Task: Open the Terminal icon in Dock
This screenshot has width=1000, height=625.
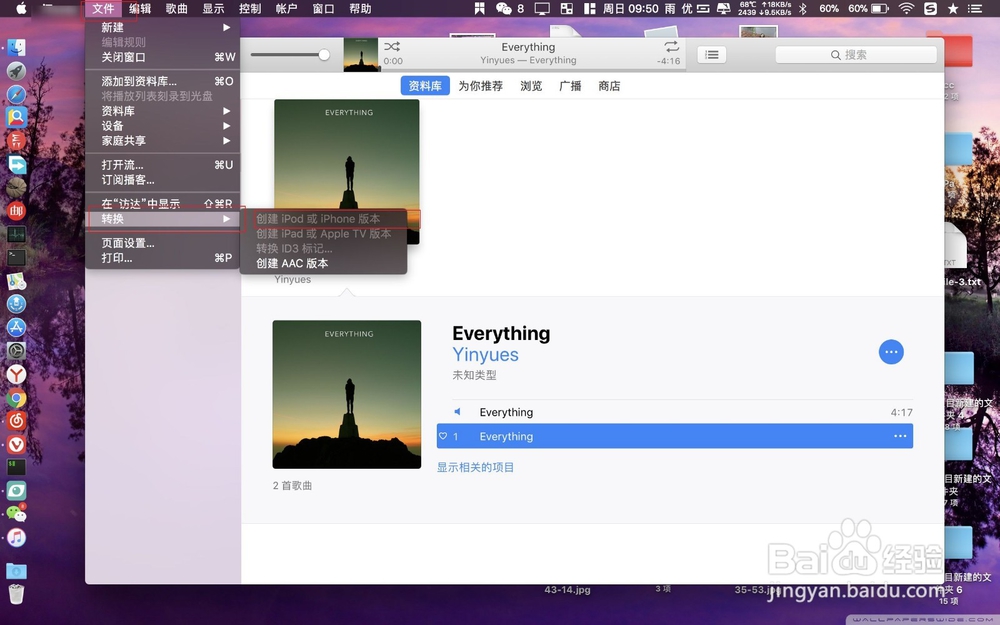Action: pos(16,258)
